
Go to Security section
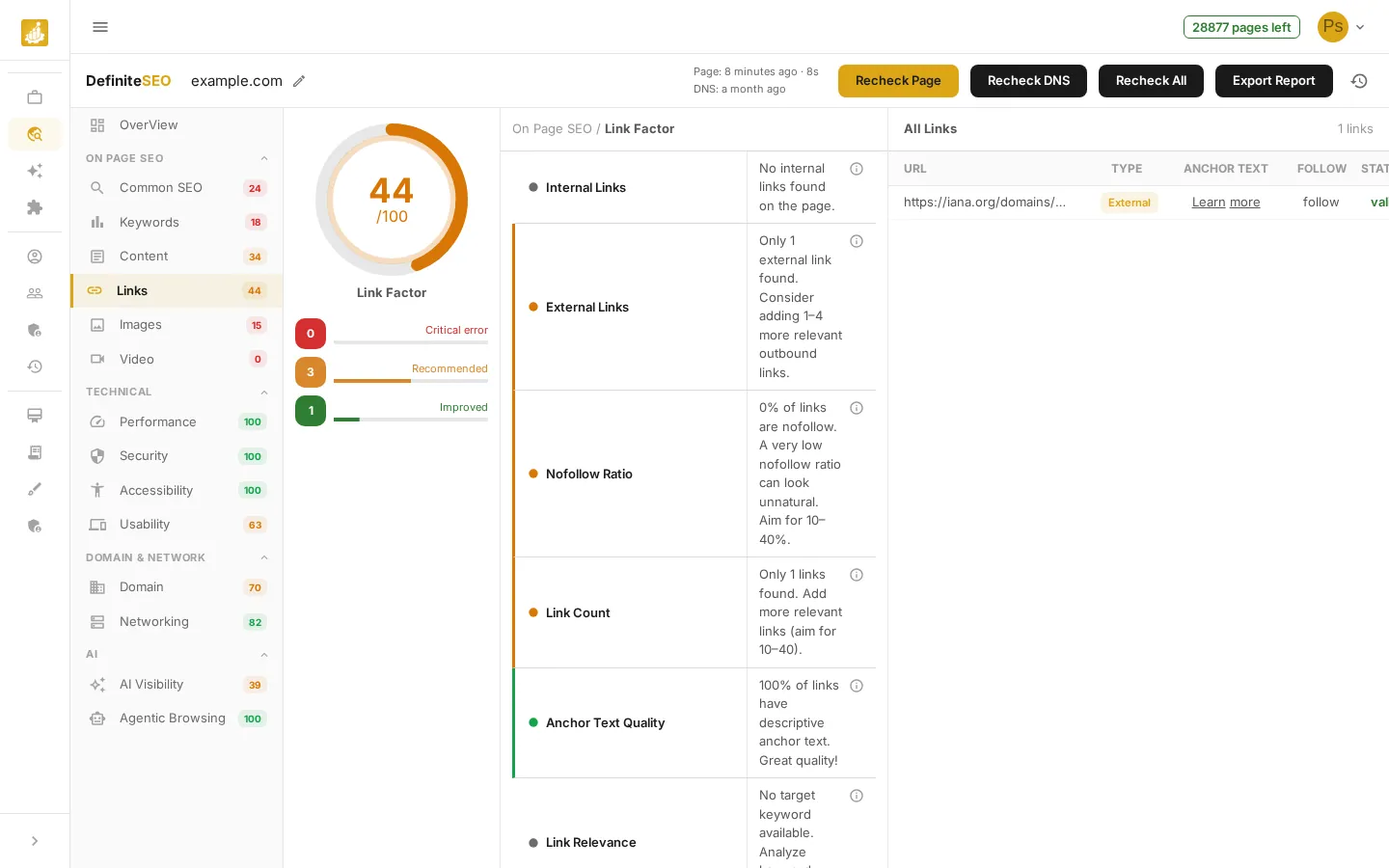[177, 456]
